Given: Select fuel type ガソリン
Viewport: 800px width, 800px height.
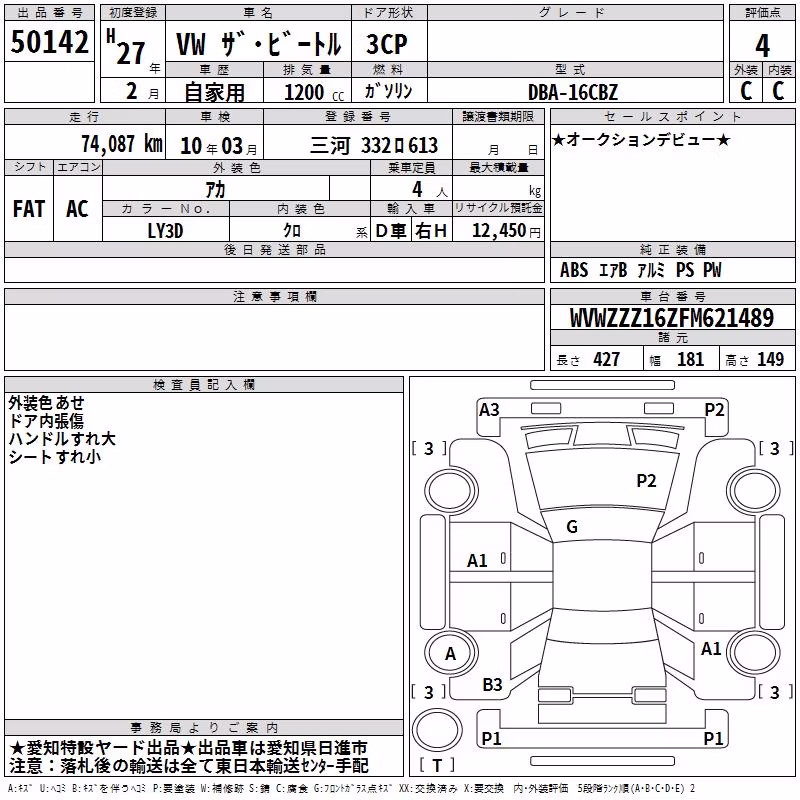Looking at the screenshot, I should pyautogui.click(x=388, y=91).
